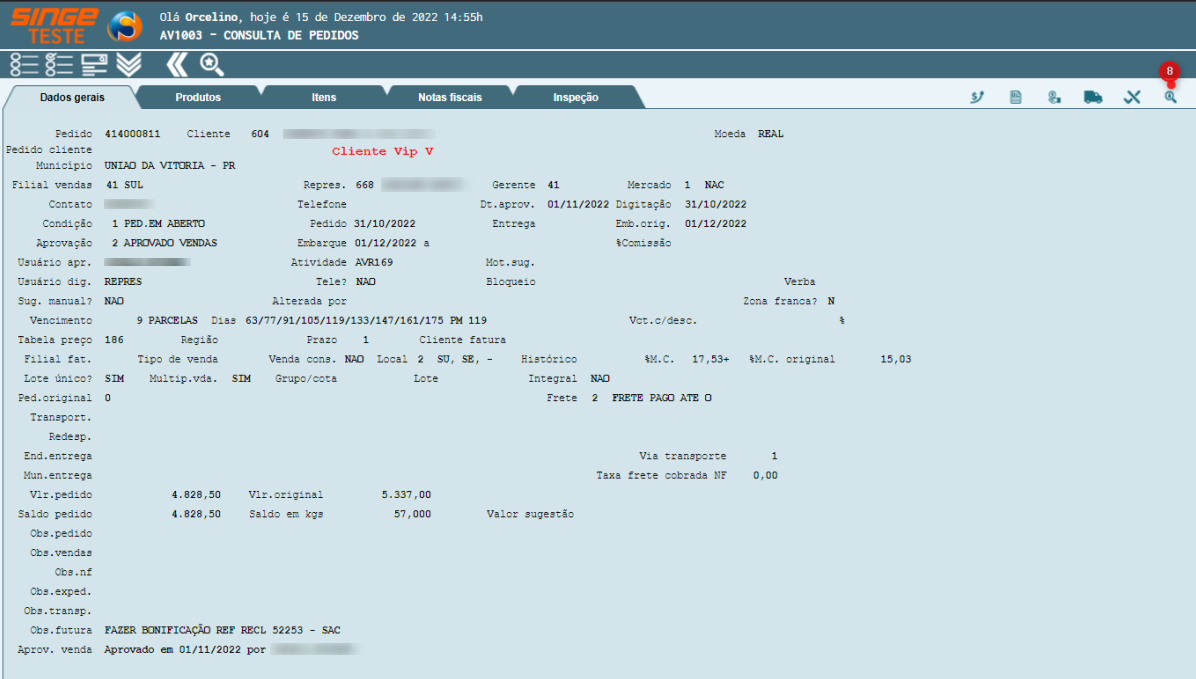Click the document sheet icon
Screen dimensions: 1196x679
(x=1015, y=97)
